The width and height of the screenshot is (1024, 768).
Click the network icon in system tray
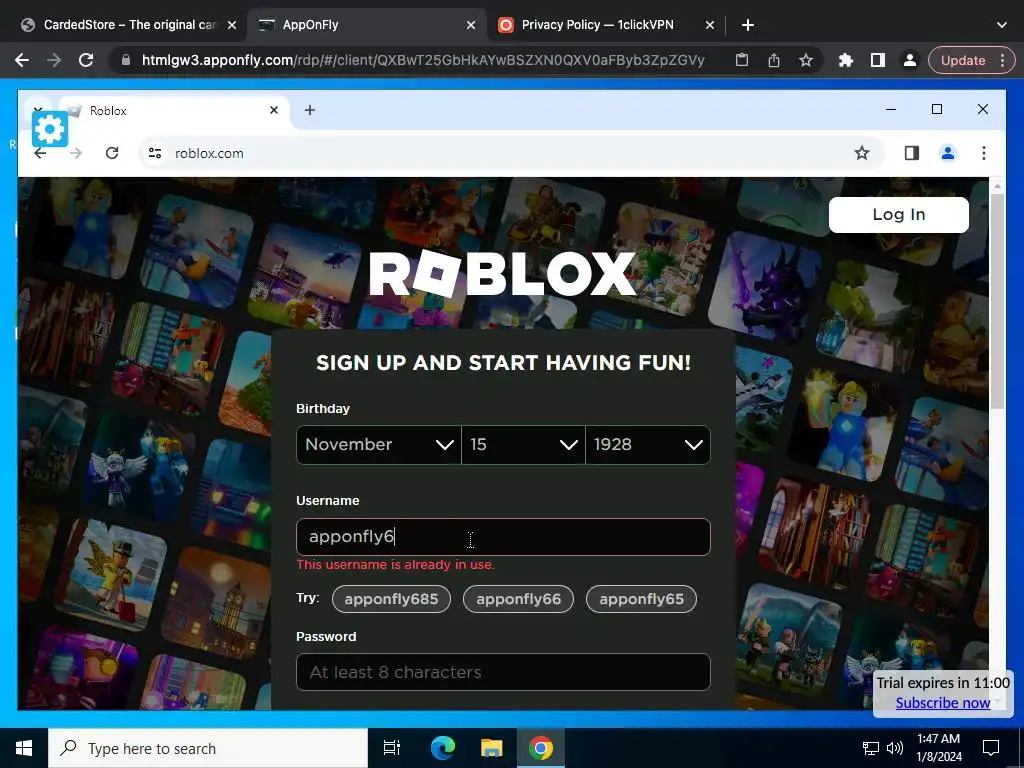click(x=871, y=748)
